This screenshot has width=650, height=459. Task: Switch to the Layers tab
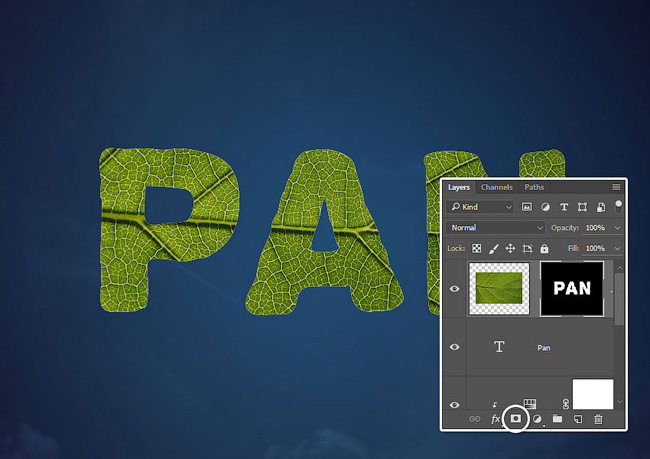click(x=459, y=187)
